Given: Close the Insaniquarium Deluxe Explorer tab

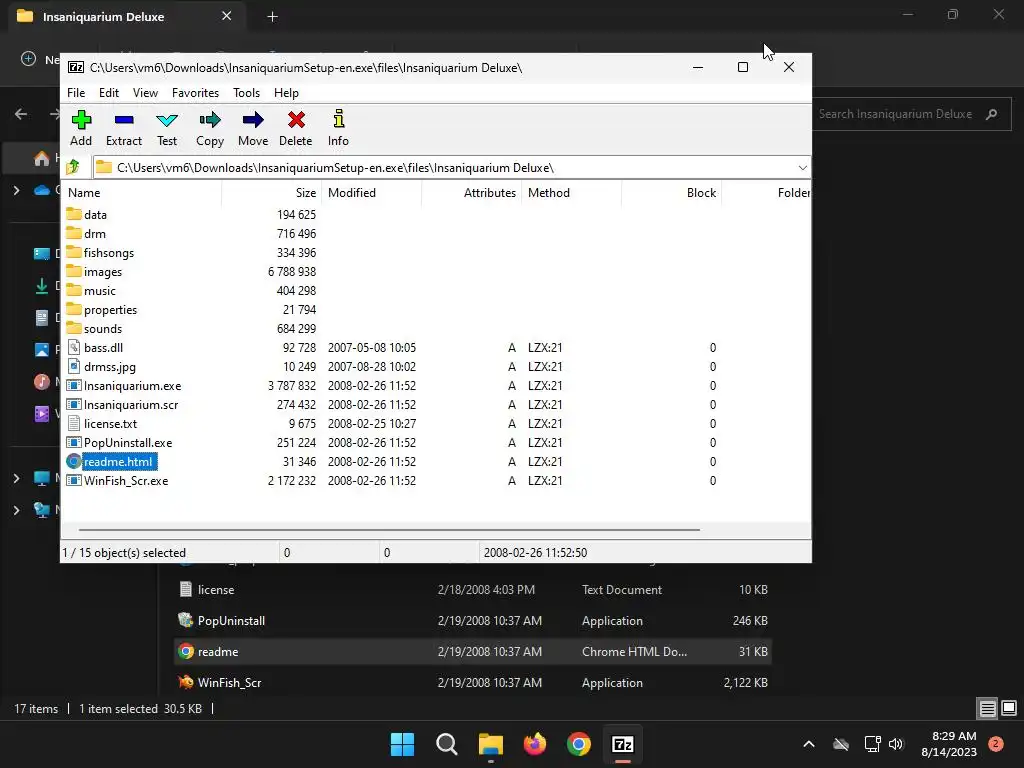Looking at the screenshot, I should coord(226,16).
